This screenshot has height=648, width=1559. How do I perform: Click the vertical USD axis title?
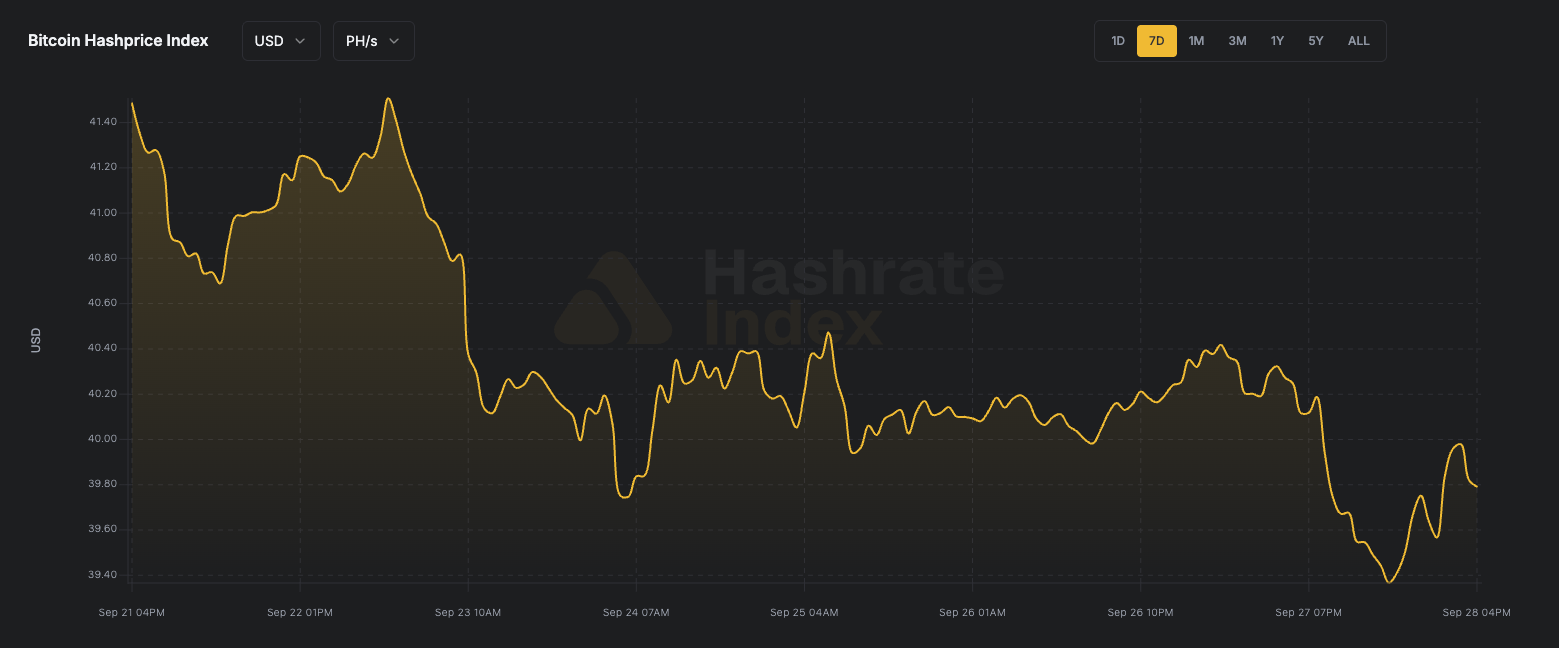36,340
